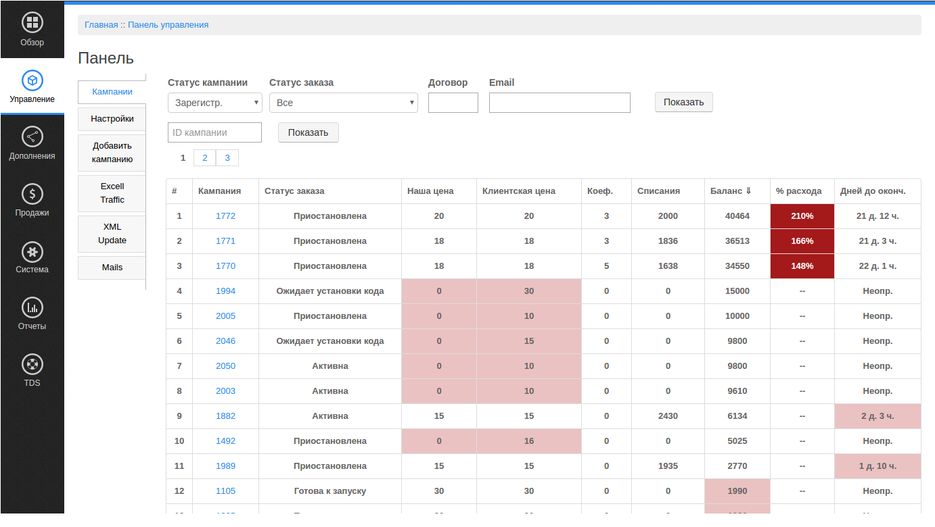This screenshot has width=935, height=527.
Task: Focus the Договор input field
Action: point(453,103)
